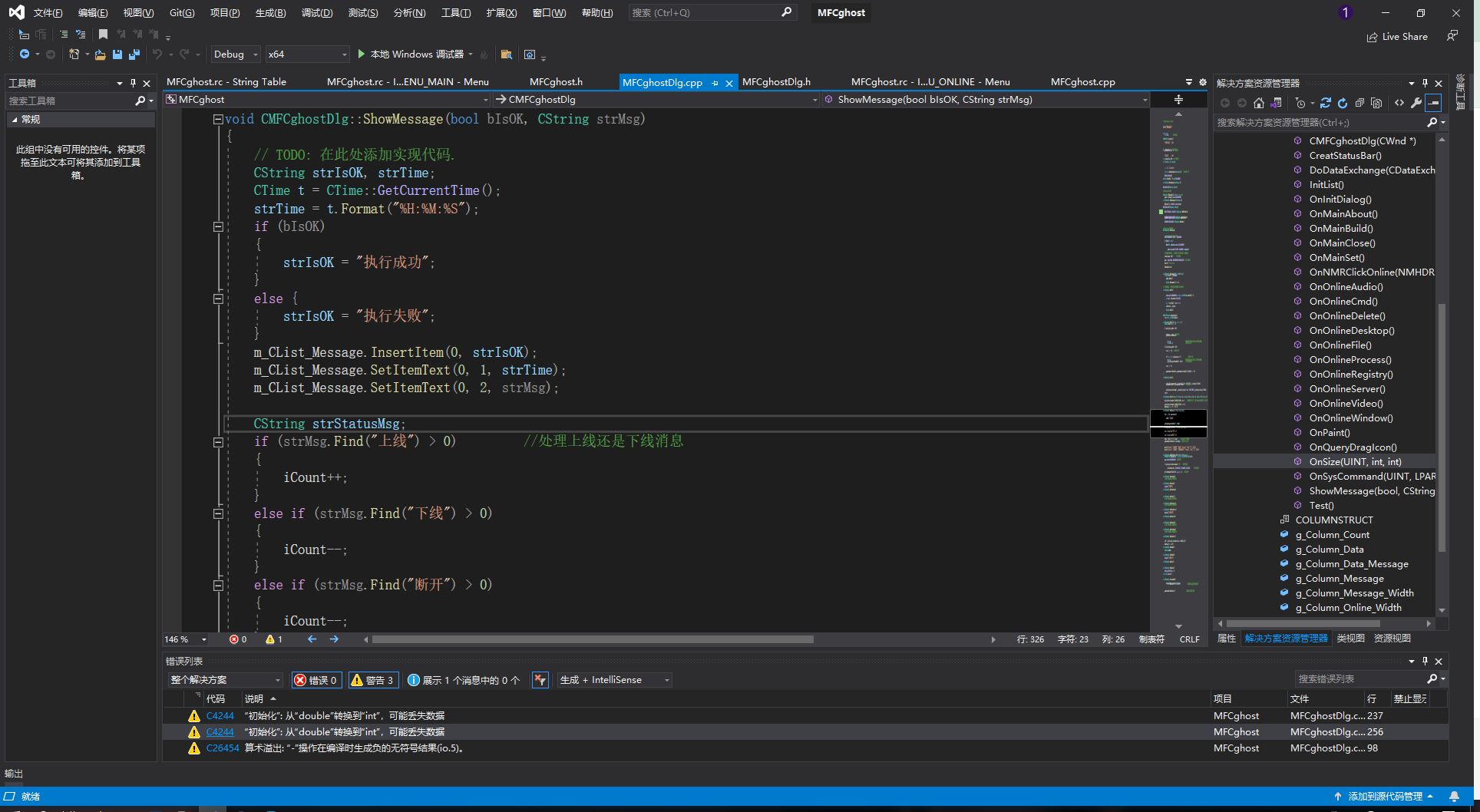Click the View Code angle-brackets icon
Viewport: 1480px width, 812px height.
coord(1399,103)
